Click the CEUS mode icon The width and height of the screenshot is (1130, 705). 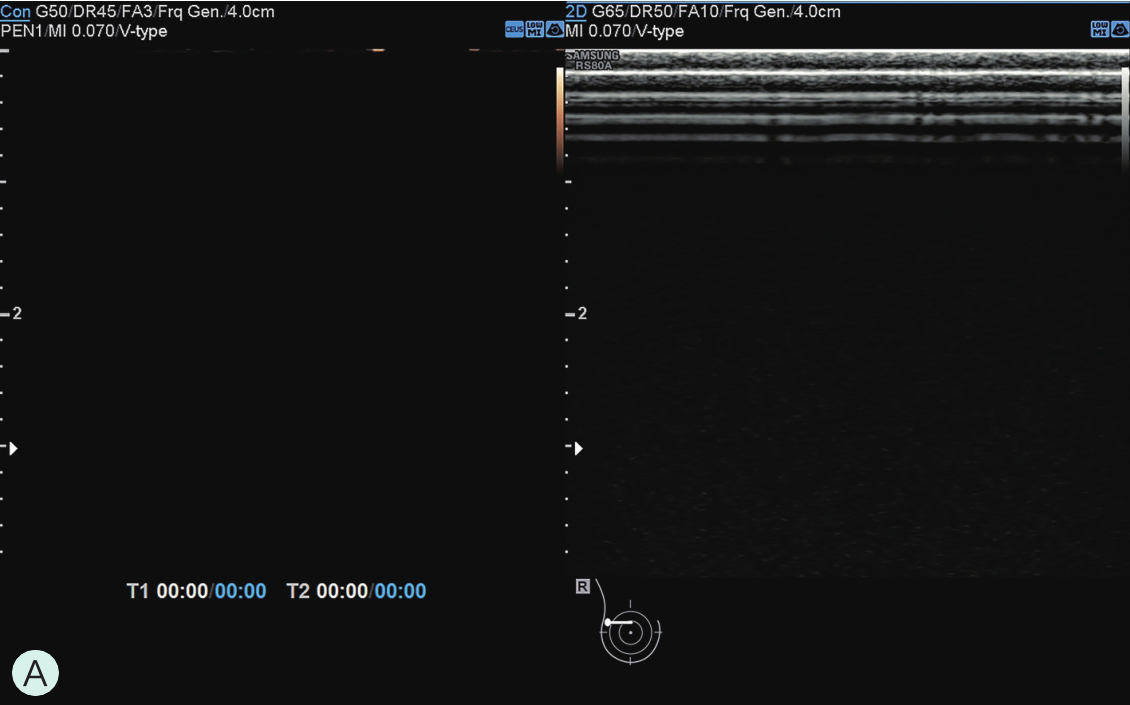pyautogui.click(x=514, y=30)
